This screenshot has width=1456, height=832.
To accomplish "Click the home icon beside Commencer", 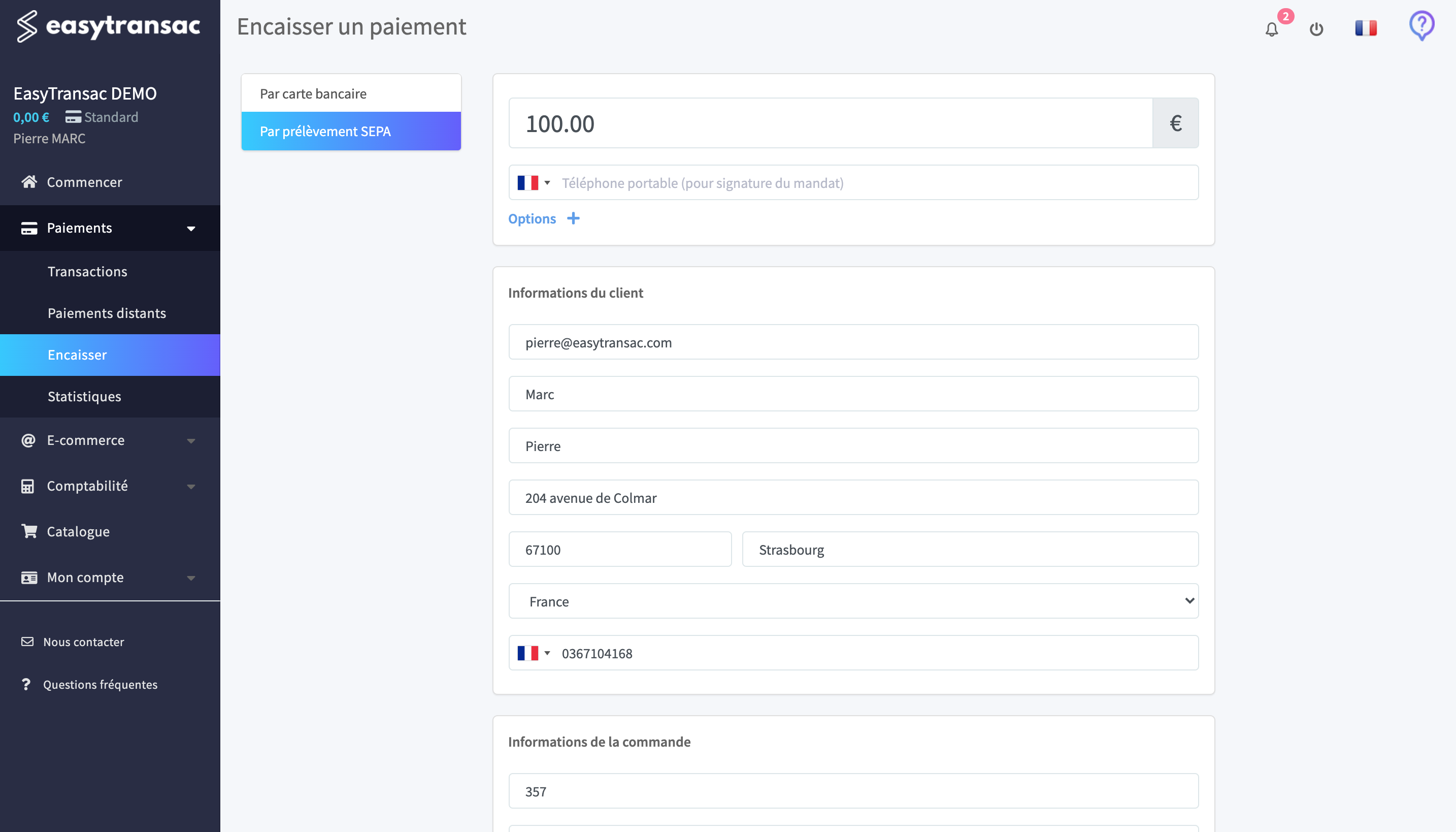I will (x=29, y=182).
